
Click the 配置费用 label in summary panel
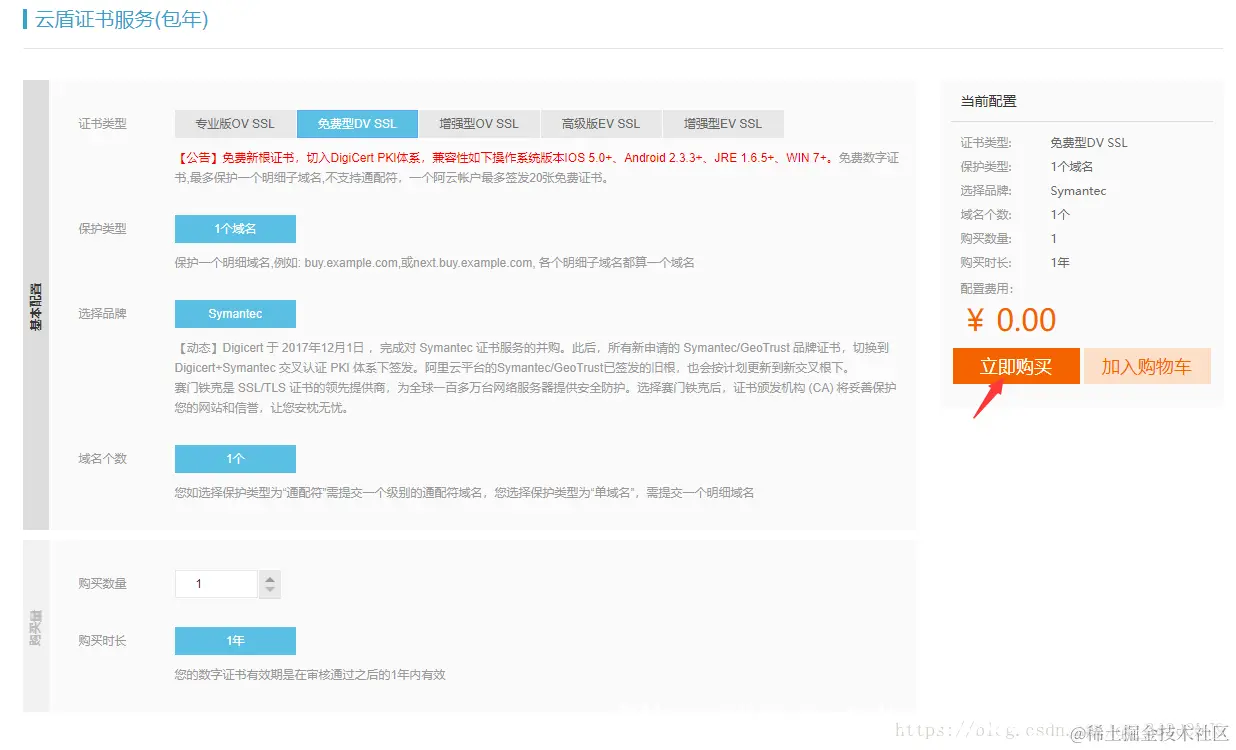click(987, 289)
